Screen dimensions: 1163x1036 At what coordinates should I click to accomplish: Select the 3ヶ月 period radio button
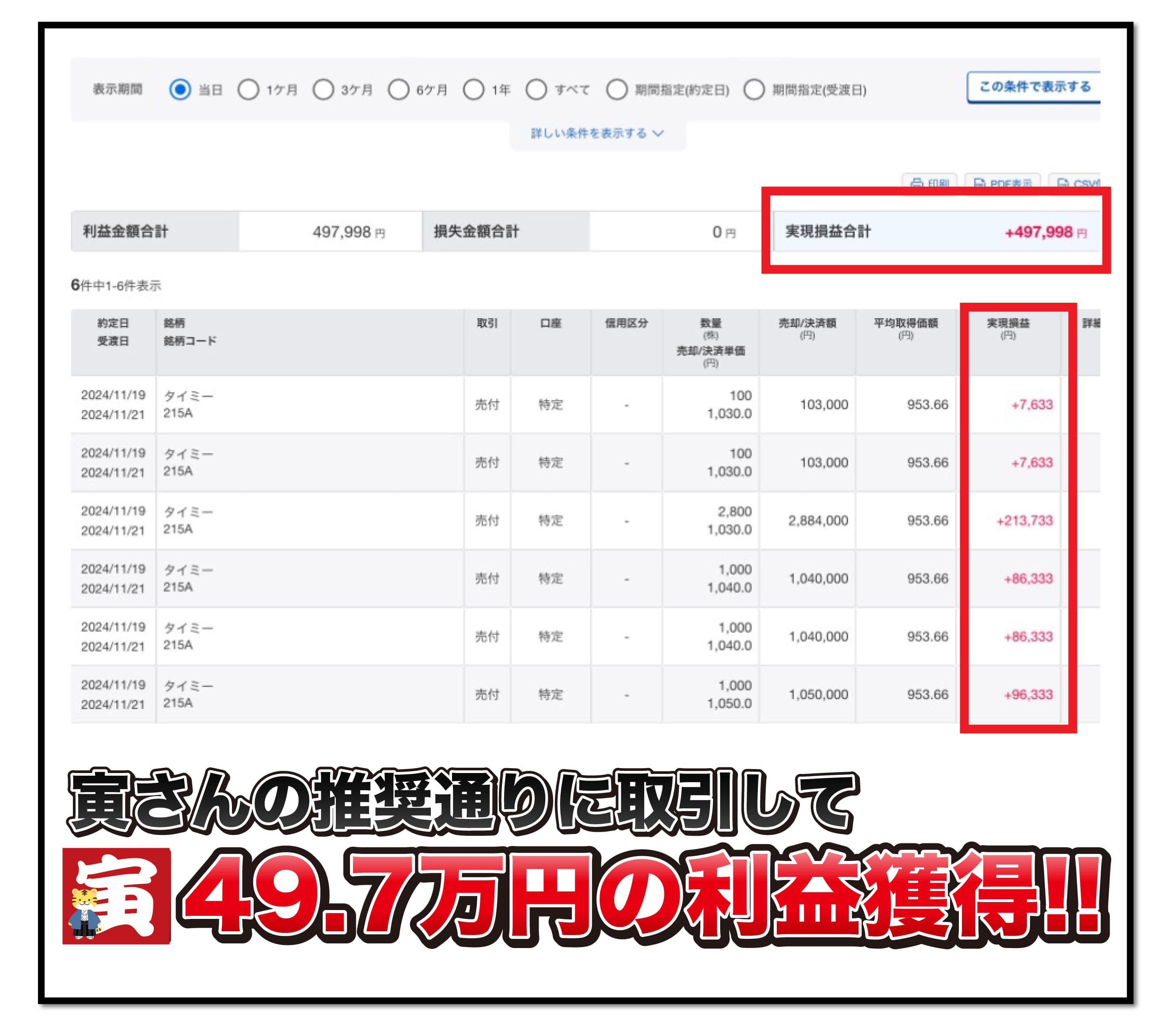tap(323, 89)
